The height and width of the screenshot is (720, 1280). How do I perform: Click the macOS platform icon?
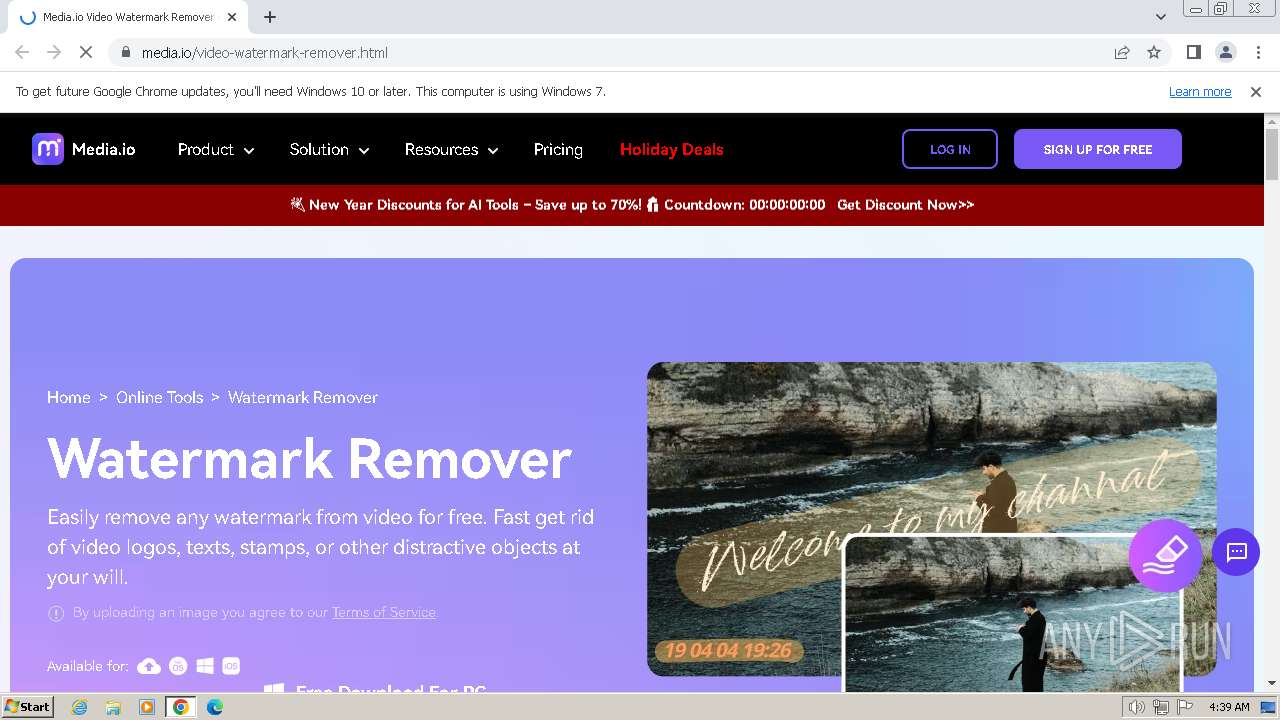coord(178,666)
